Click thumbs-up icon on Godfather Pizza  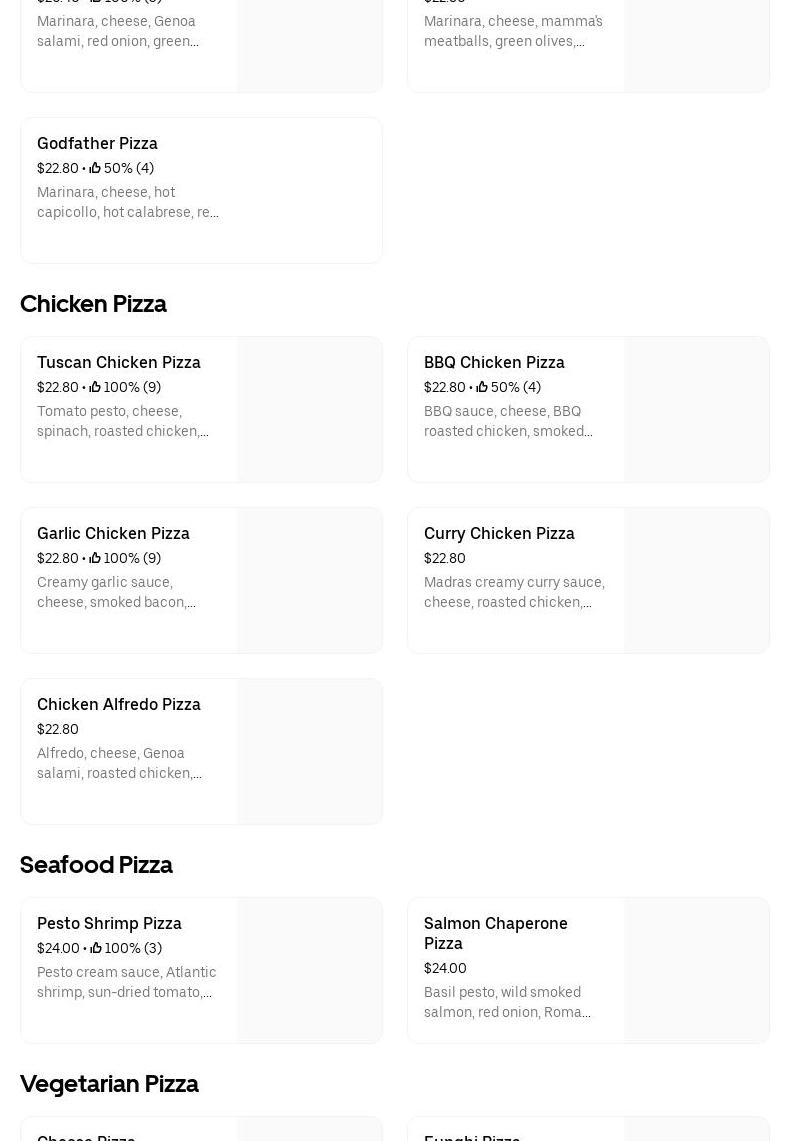[95, 169]
